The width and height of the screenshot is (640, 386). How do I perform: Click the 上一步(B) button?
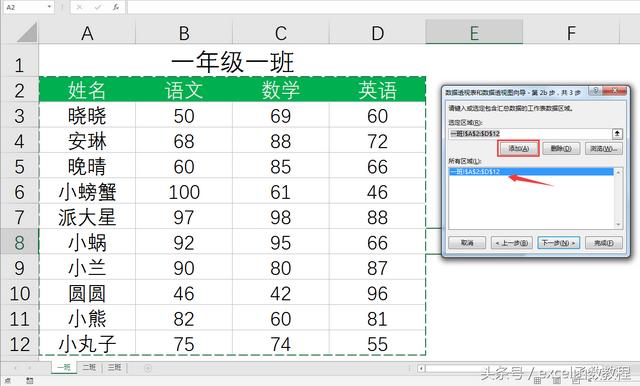(x=512, y=243)
